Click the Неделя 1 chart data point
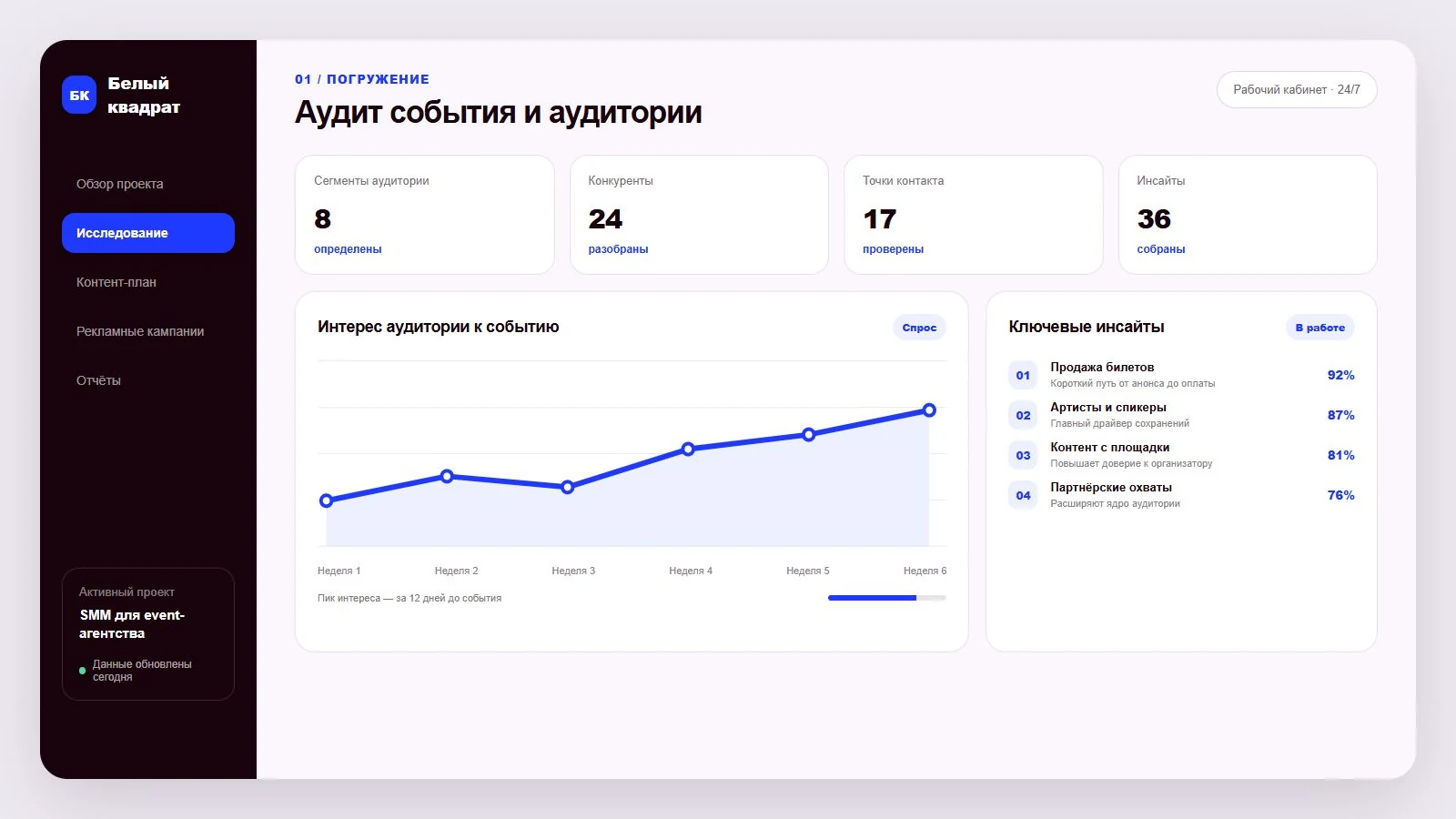The width and height of the screenshot is (1456, 819). click(327, 500)
